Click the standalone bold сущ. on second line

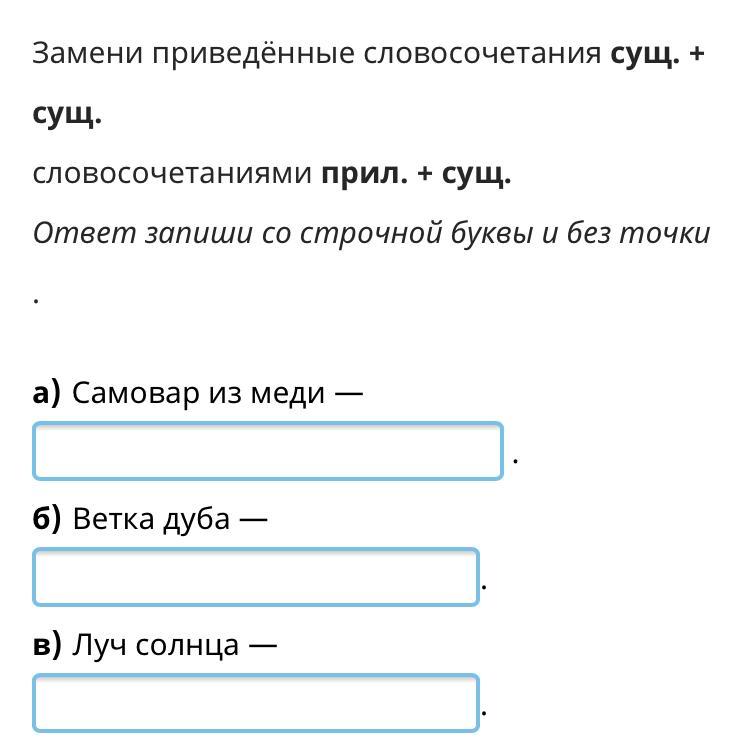67,115
